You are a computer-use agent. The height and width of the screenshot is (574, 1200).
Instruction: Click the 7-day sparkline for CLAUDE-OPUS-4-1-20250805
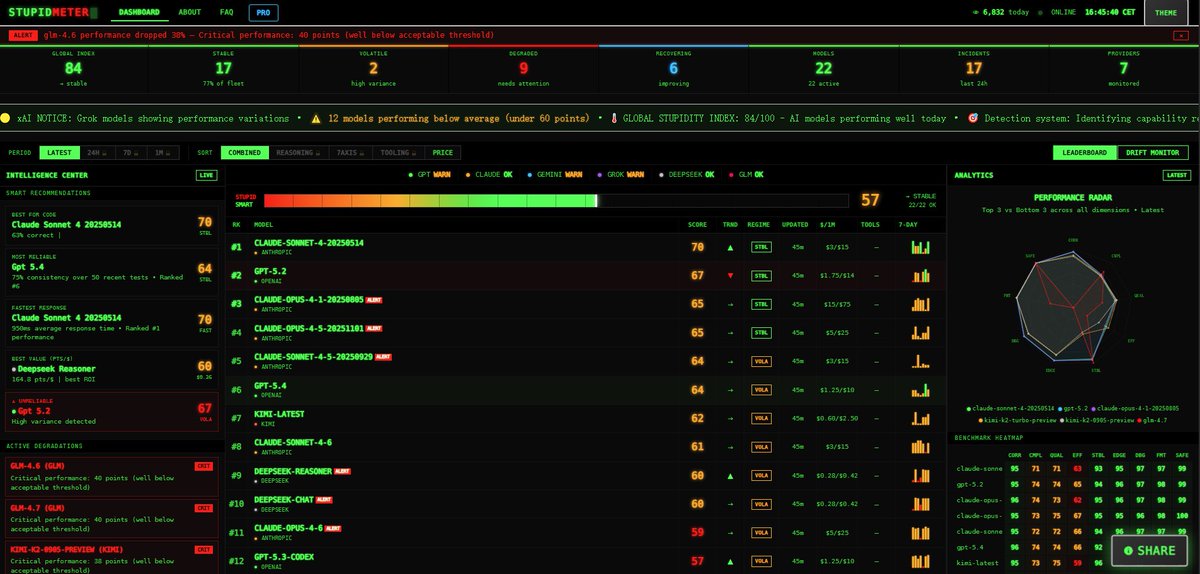tap(920, 303)
